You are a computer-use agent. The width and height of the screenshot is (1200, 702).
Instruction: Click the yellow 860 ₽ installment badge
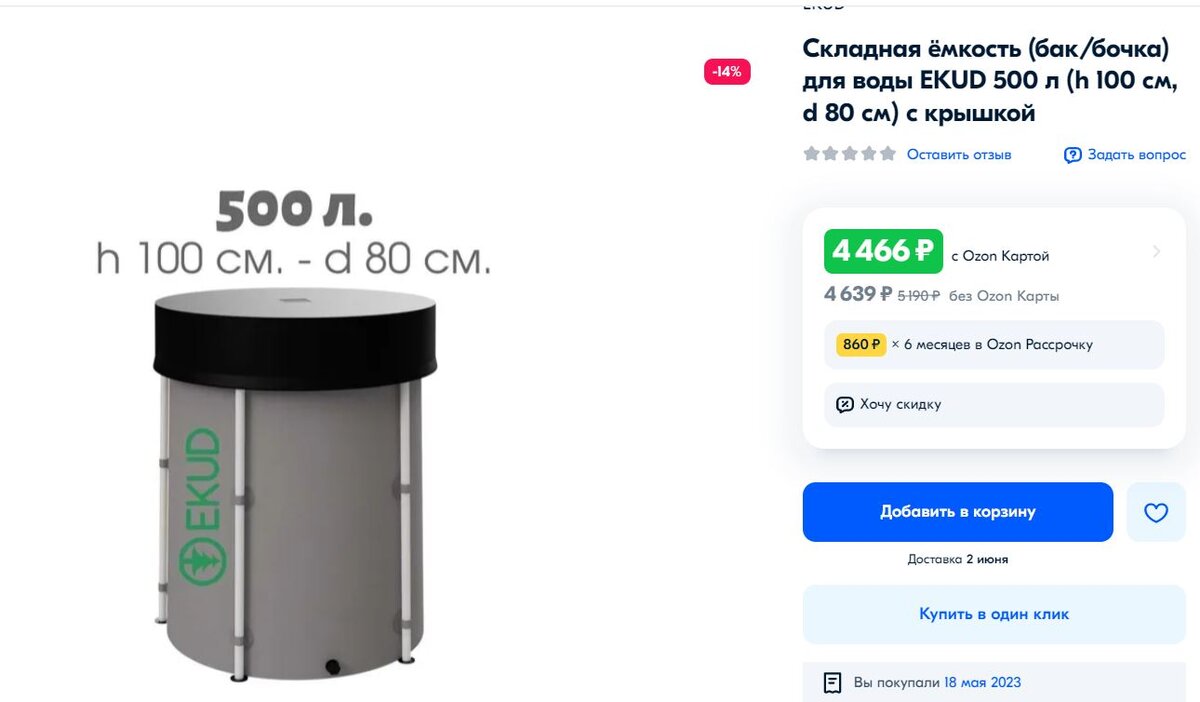[x=860, y=344]
